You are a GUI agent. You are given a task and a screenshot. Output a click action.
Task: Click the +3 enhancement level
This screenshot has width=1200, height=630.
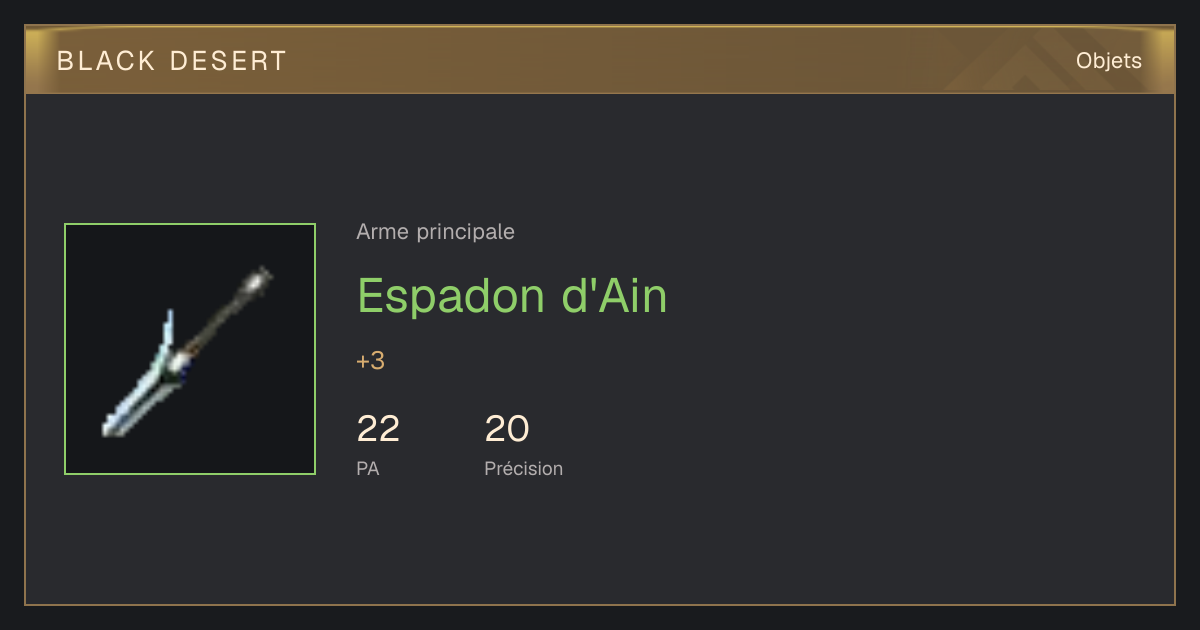tap(371, 361)
